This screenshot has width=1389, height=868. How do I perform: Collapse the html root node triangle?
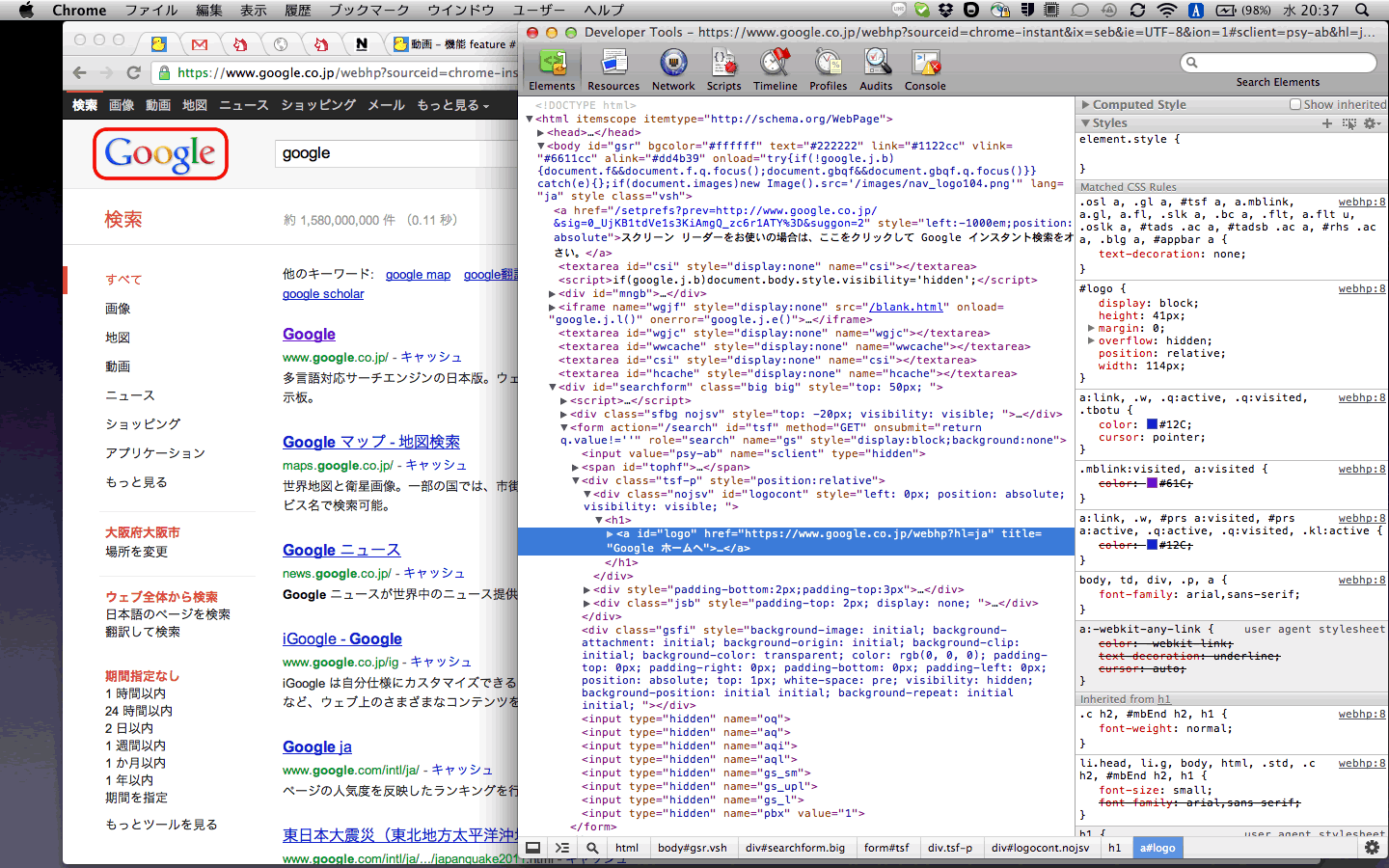pyautogui.click(x=530, y=119)
